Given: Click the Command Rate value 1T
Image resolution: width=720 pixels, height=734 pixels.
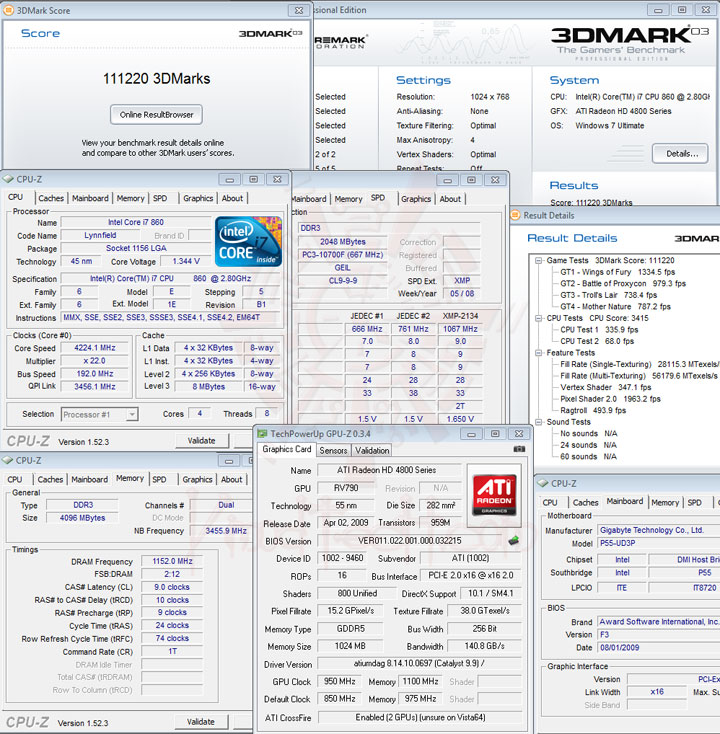Looking at the screenshot, I should [172, 652].
